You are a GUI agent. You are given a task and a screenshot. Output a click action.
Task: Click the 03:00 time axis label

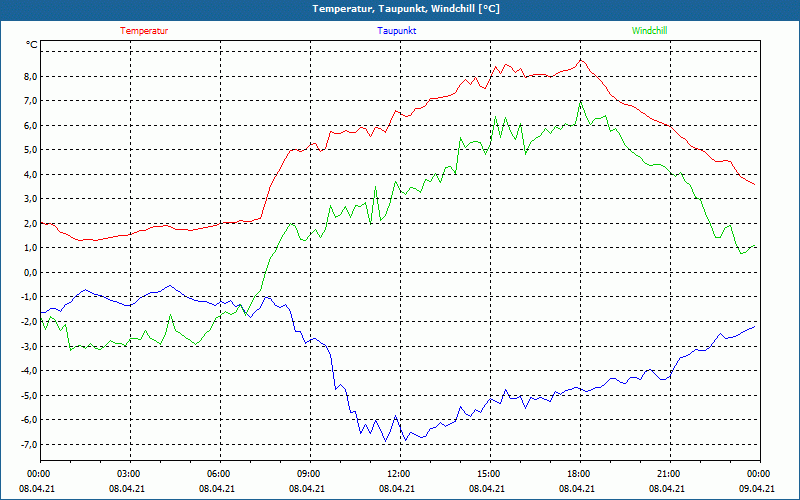pos(130,474)
